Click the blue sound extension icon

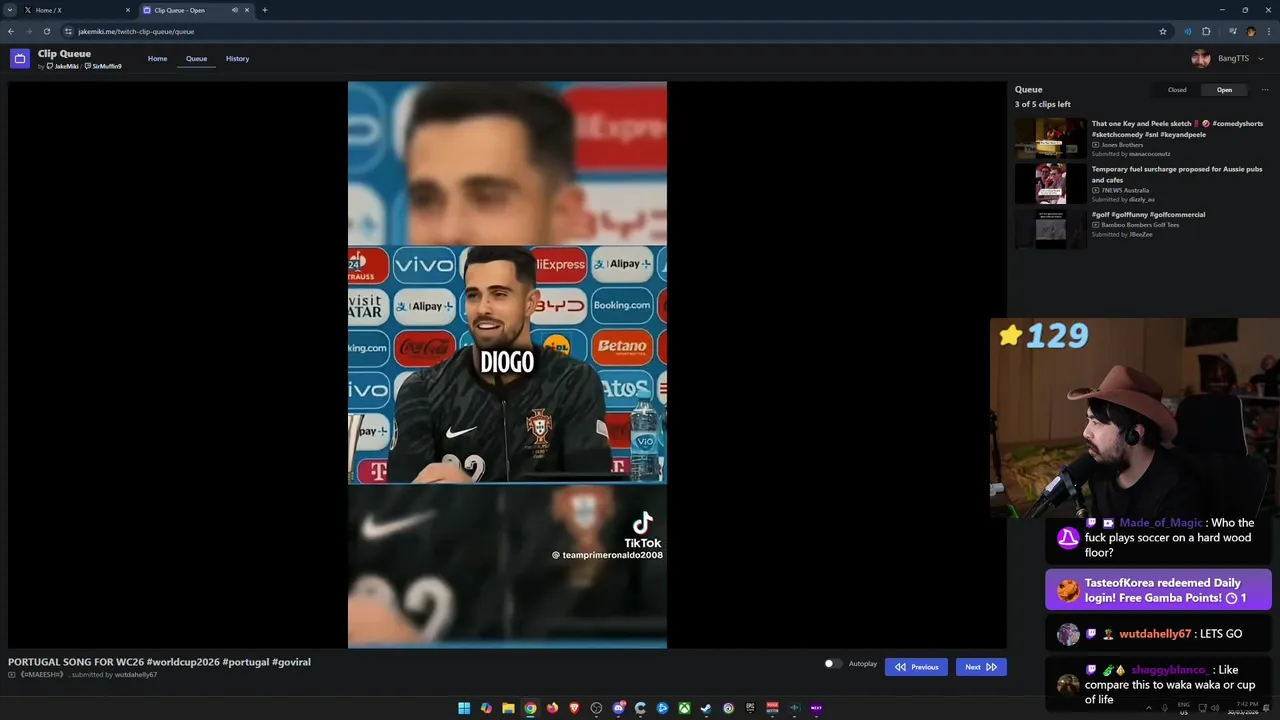[x=1188, y=31]
